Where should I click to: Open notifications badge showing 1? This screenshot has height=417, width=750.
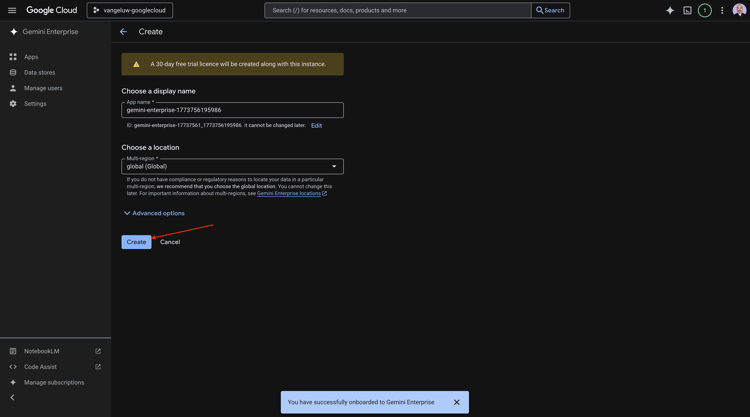(705, 10)
